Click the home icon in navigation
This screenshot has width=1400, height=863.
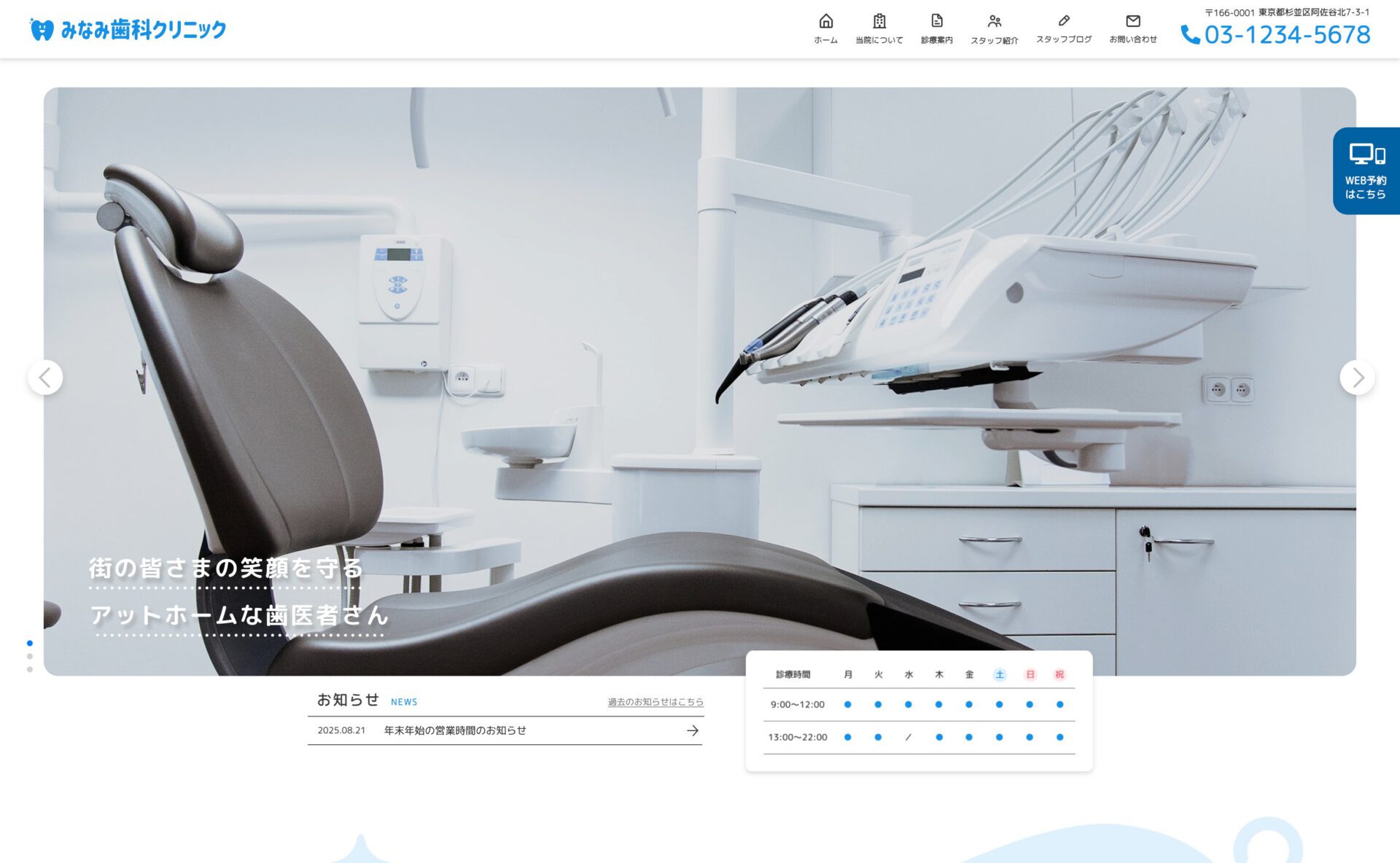tap(825, 21)
